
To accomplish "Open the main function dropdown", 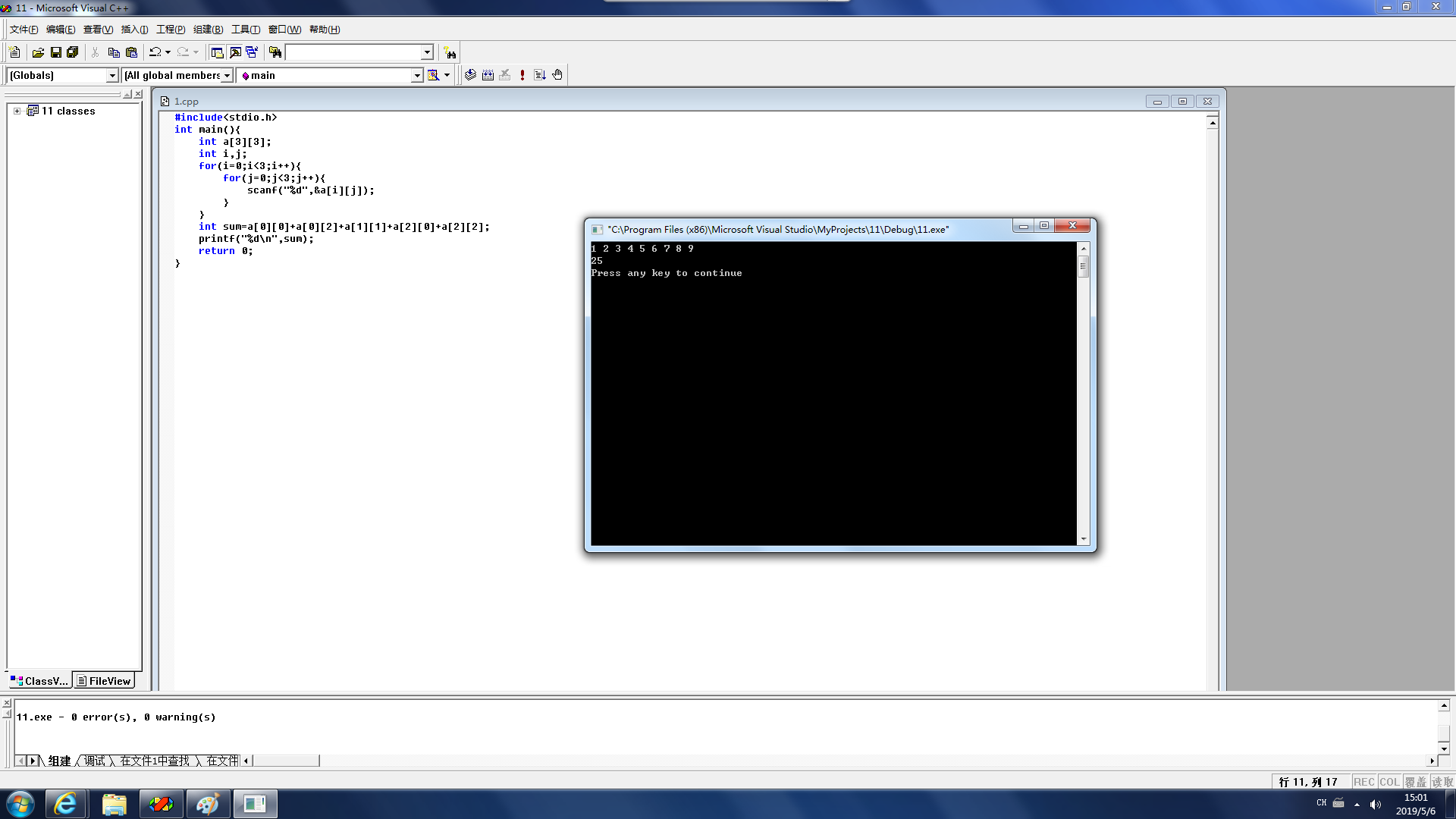I will pyautogui.click(x=416, y=75).
